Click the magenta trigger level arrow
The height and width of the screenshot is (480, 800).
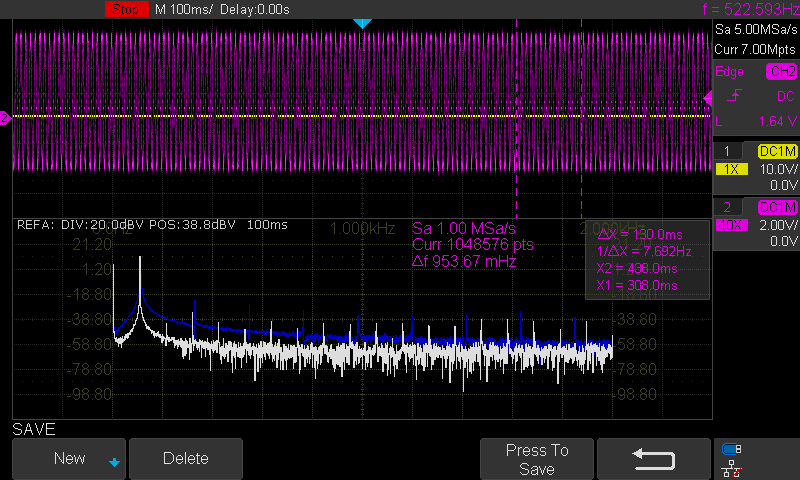tap(708, 98)
